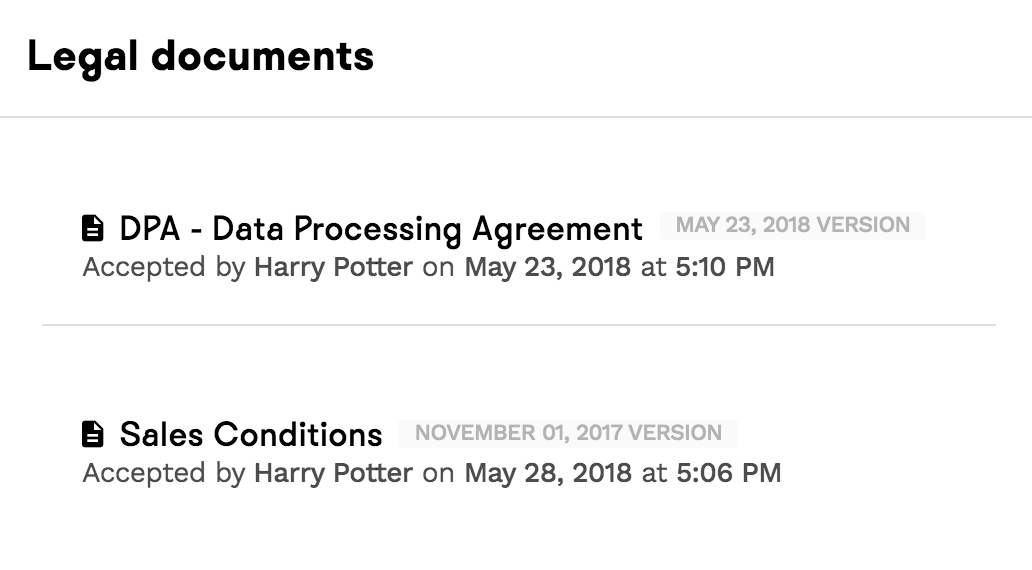
Task: Click the 5:10 PM acceptance time
Action: 725,267
